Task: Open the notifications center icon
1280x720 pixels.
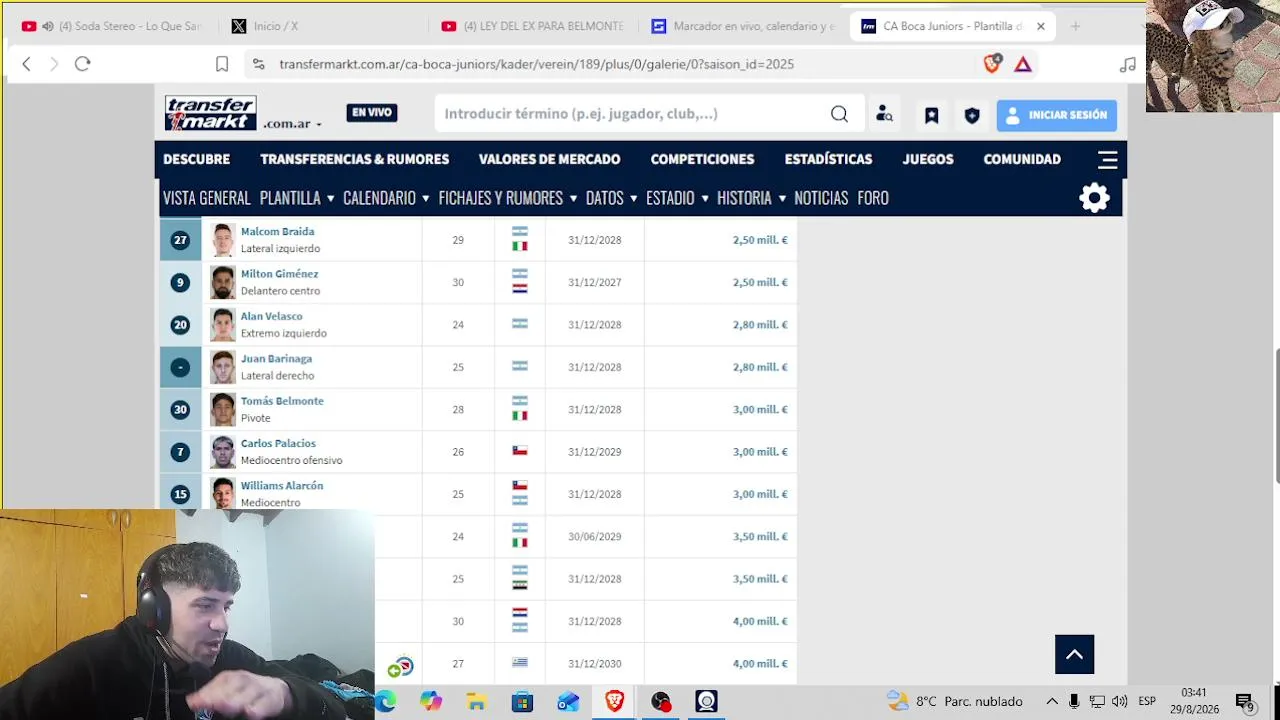Action: [1244, 702]
